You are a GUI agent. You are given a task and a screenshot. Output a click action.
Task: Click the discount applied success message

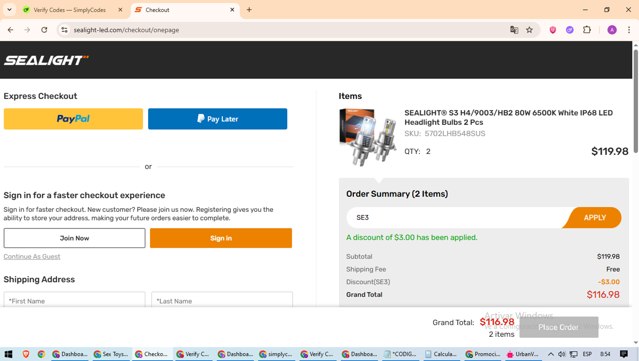click(x=412, y=237)
